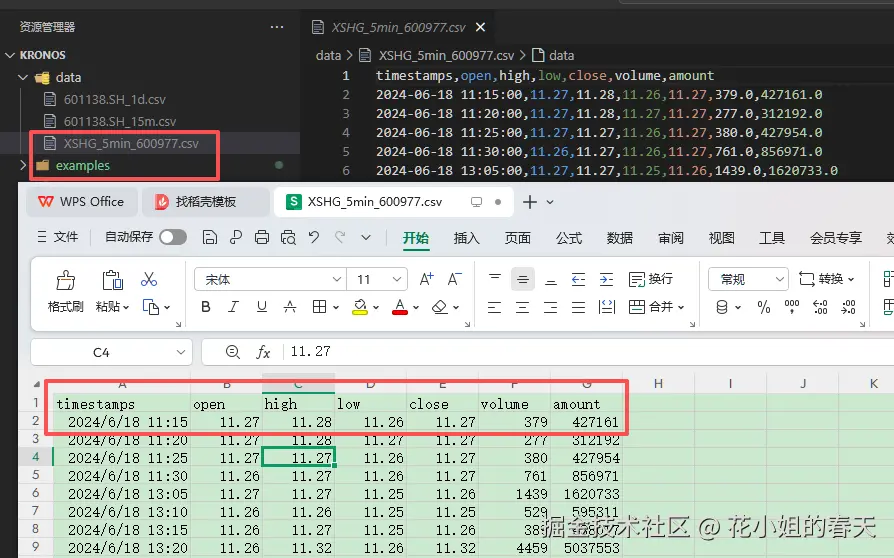Click the Cut scissors icon

149,279
